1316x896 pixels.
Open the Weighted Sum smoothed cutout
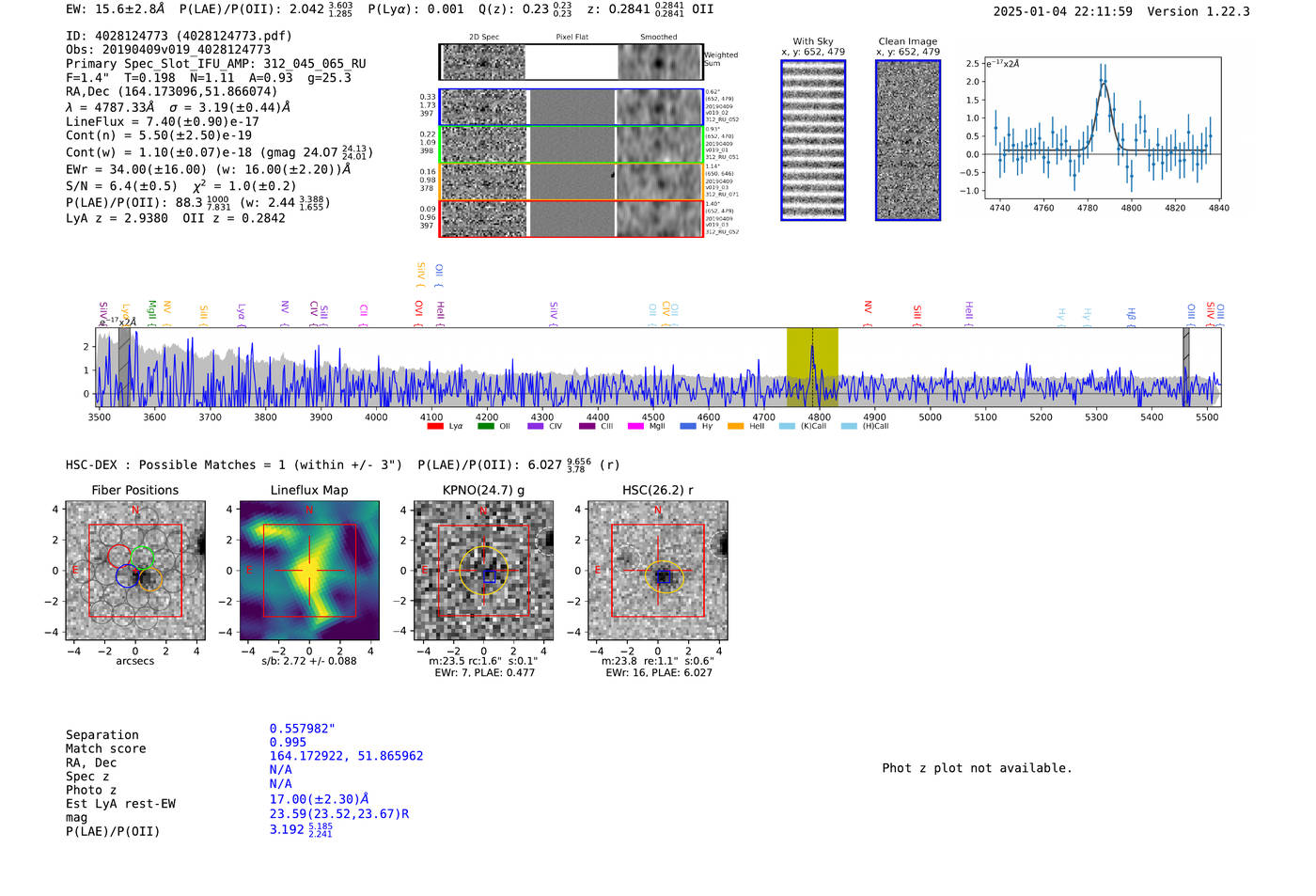pos(660,62)
